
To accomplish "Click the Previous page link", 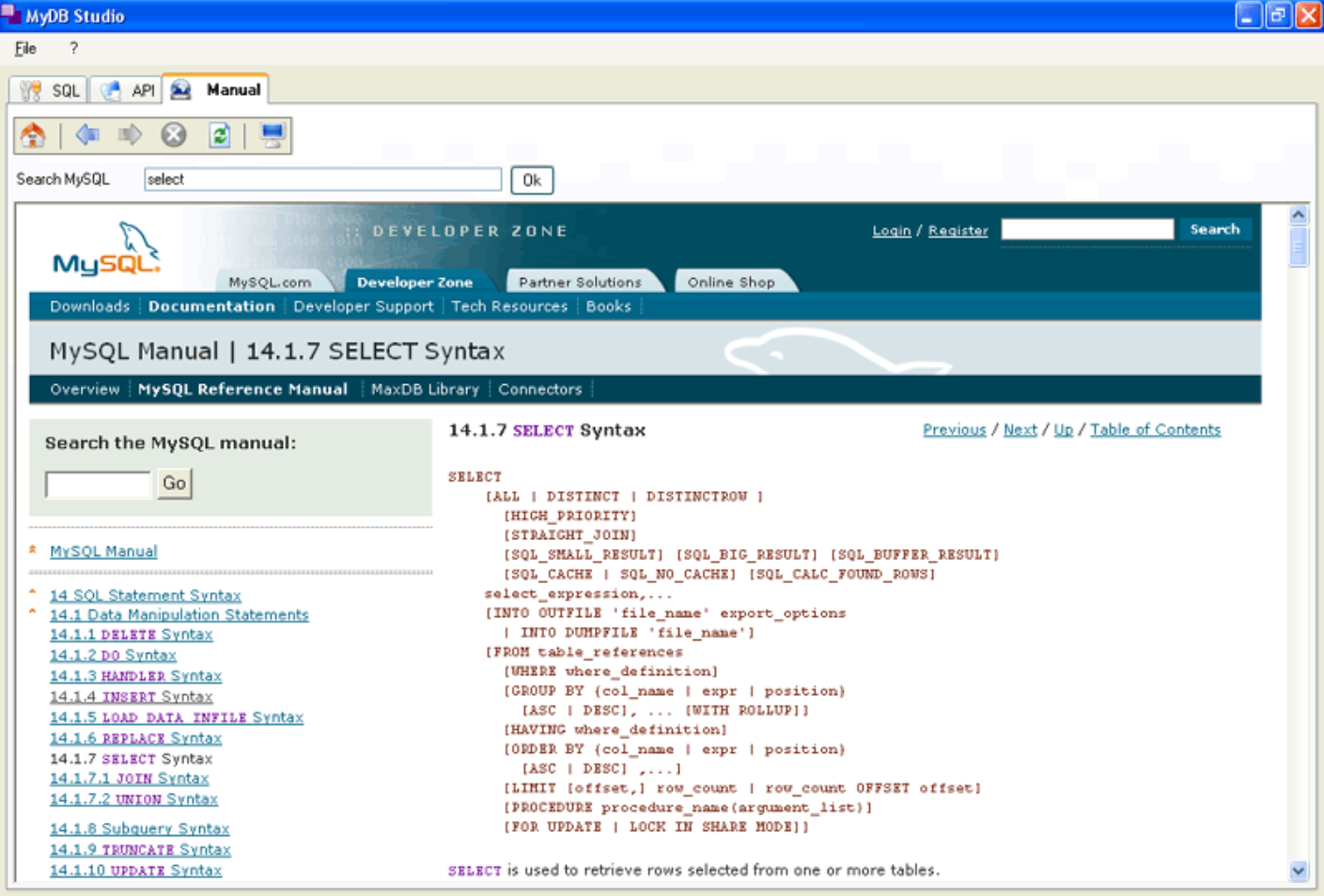I will click(x=955, y=429).
